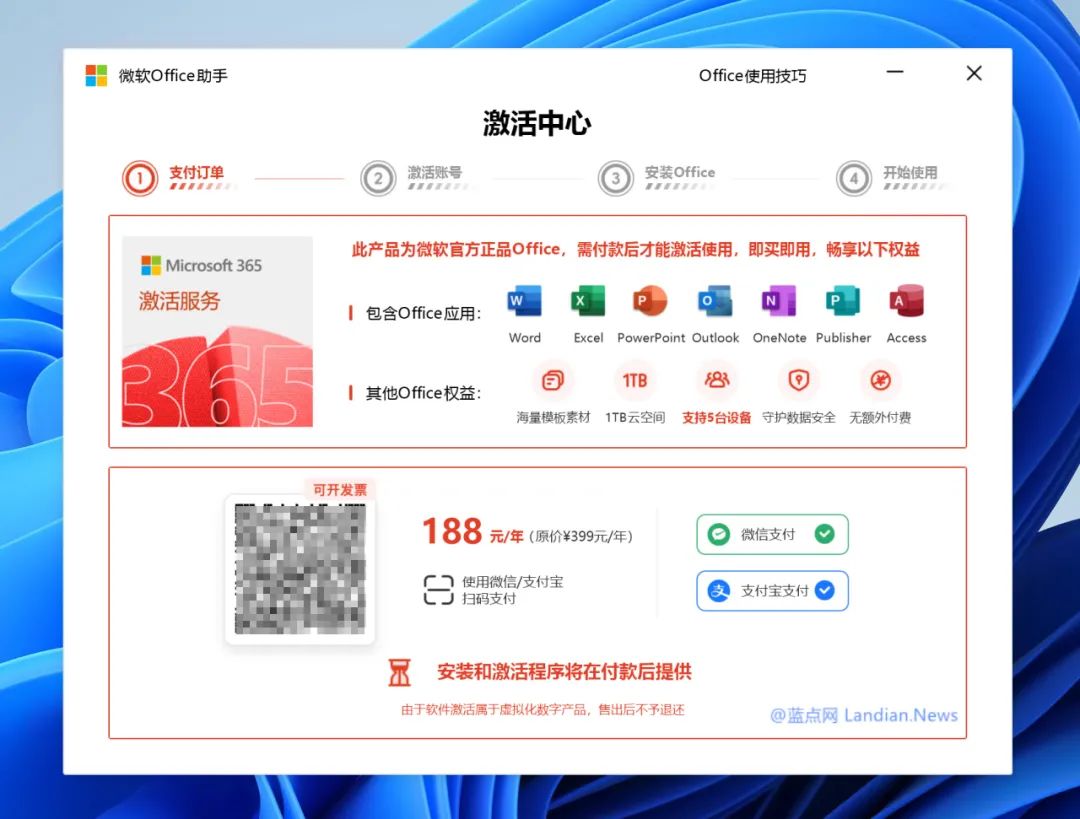Click the hourglass icon beside payment notice
The width and height of the screenshot is (1080, 819).
tap(399, 672)
